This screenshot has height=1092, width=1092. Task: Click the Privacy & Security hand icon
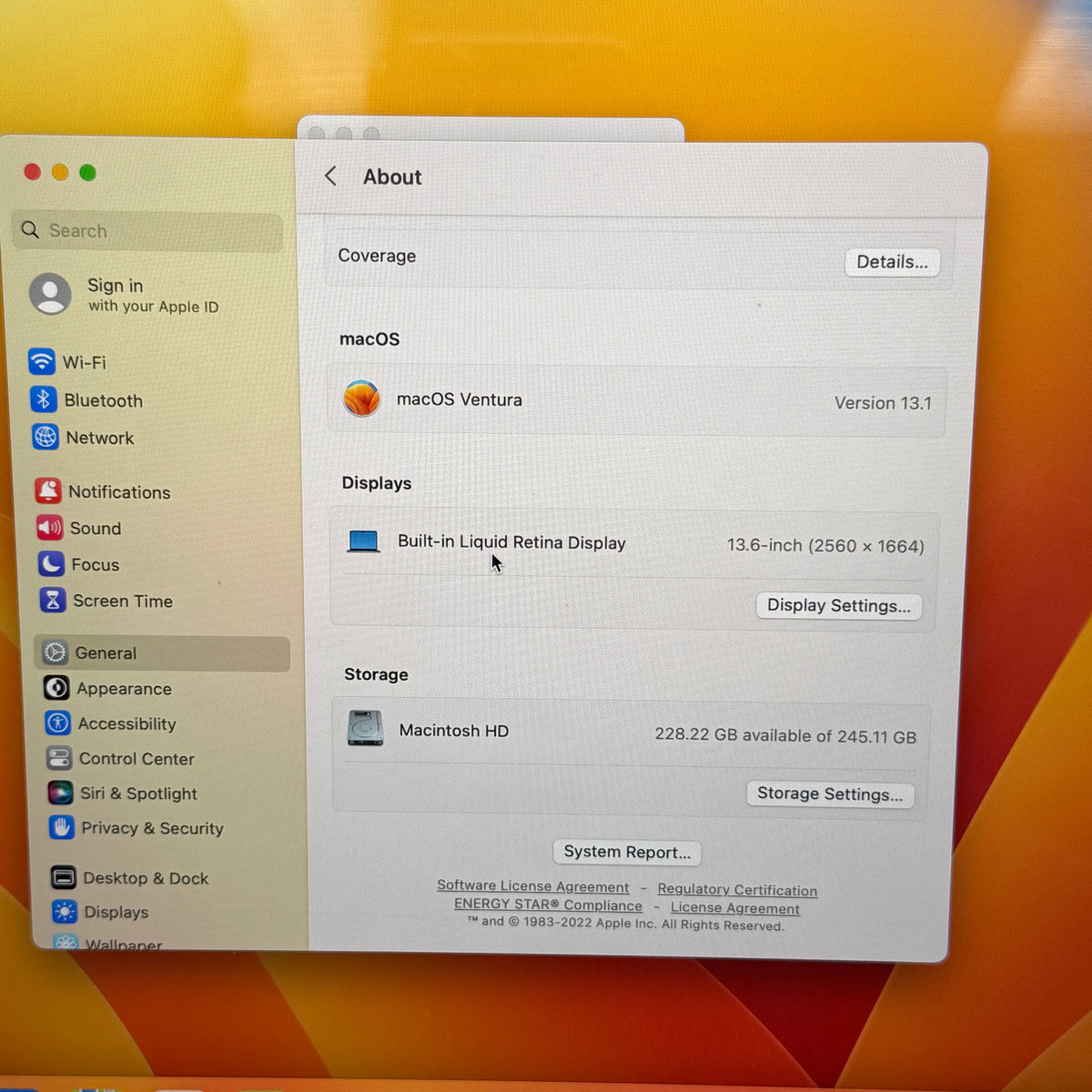click(x=62, y=827)
